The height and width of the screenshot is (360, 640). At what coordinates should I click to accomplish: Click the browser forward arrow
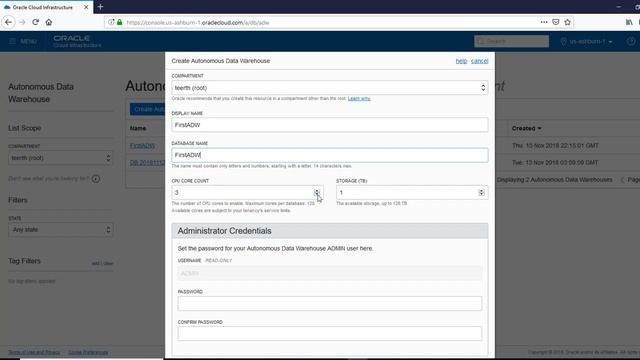22,22
